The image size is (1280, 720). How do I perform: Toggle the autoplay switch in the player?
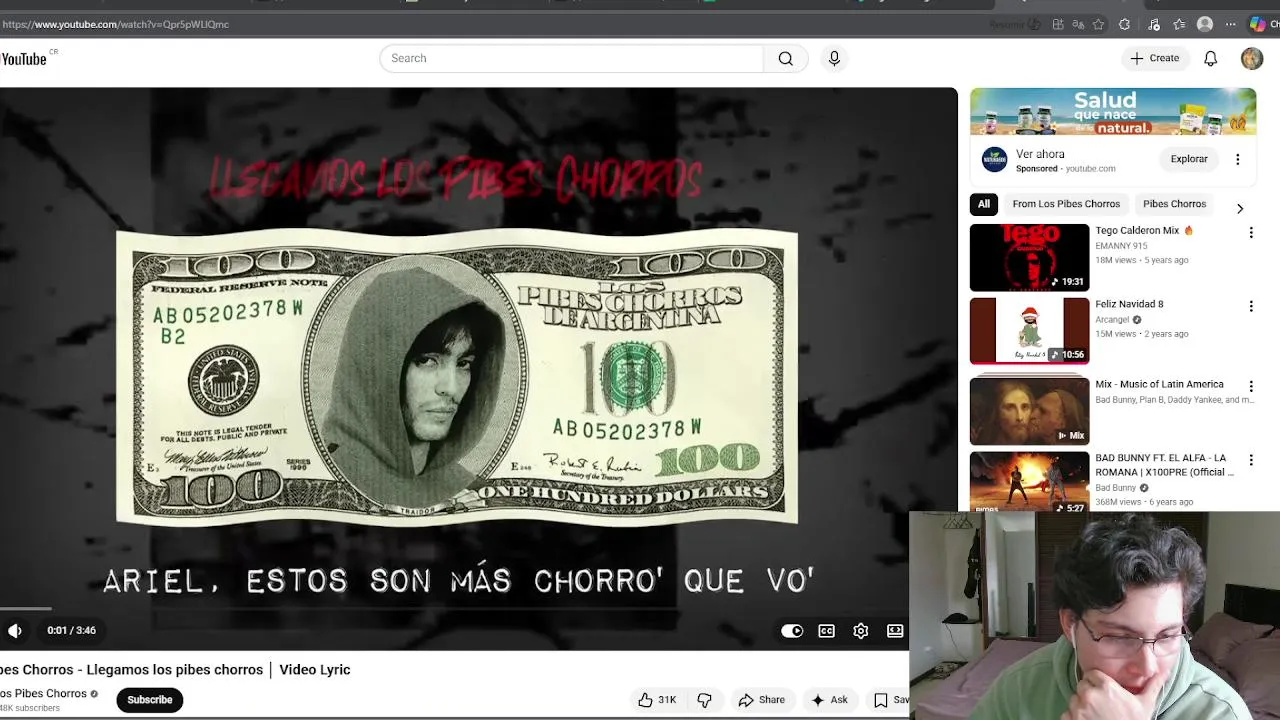pos(792,631)
